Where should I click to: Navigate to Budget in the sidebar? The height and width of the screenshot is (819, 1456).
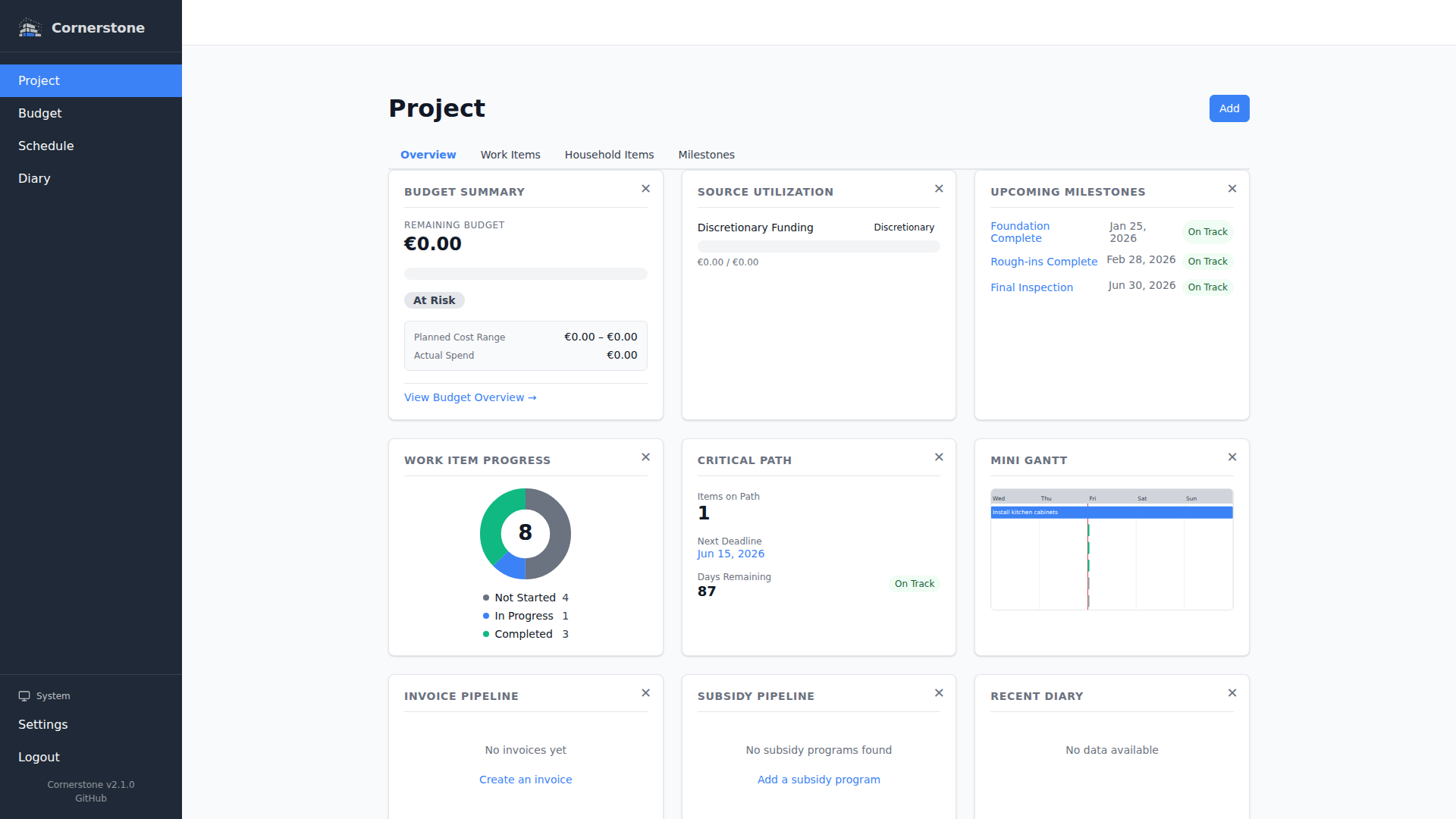click(x=39, y=113)
